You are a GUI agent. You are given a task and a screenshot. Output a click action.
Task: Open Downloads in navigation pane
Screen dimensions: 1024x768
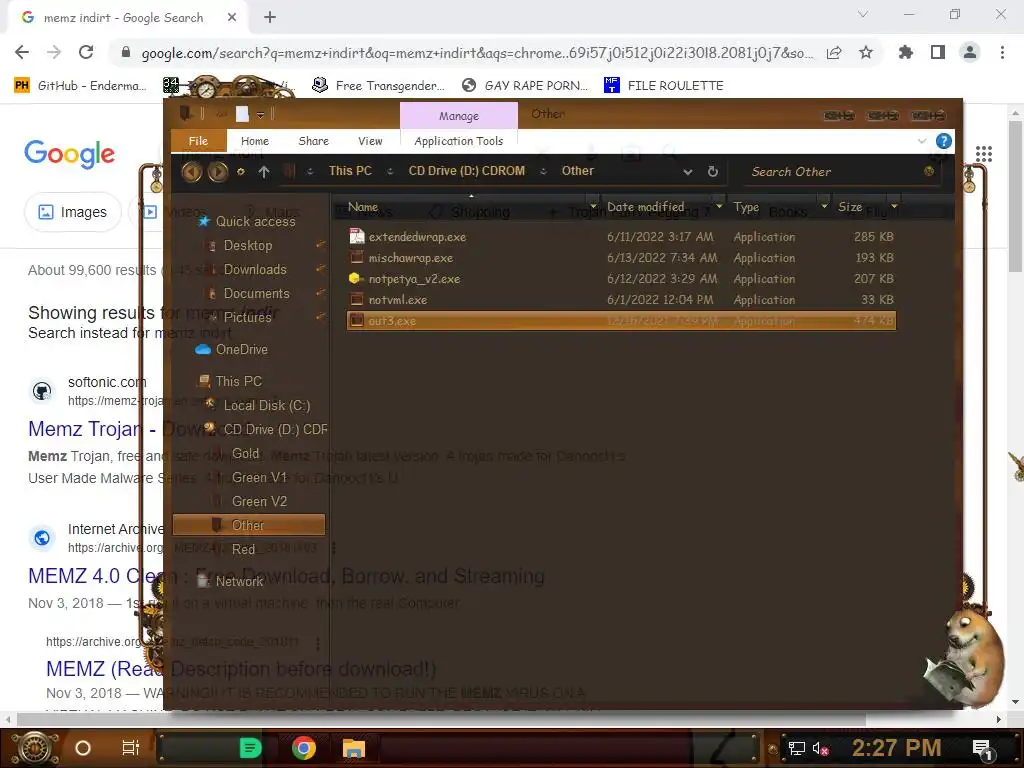point(255,270)
